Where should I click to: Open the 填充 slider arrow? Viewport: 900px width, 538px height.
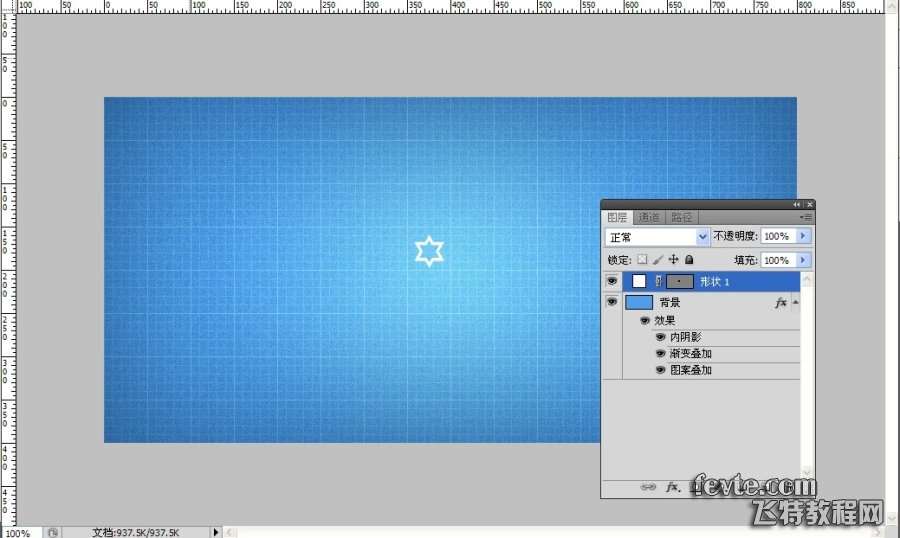point(803,260)
